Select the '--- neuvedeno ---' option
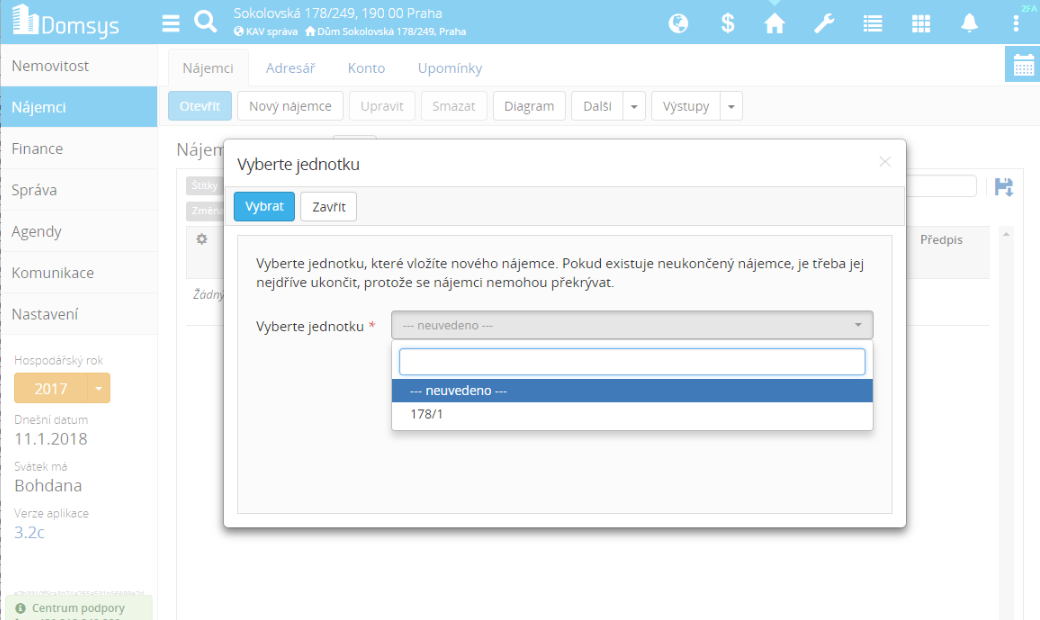 pos(631,391)
